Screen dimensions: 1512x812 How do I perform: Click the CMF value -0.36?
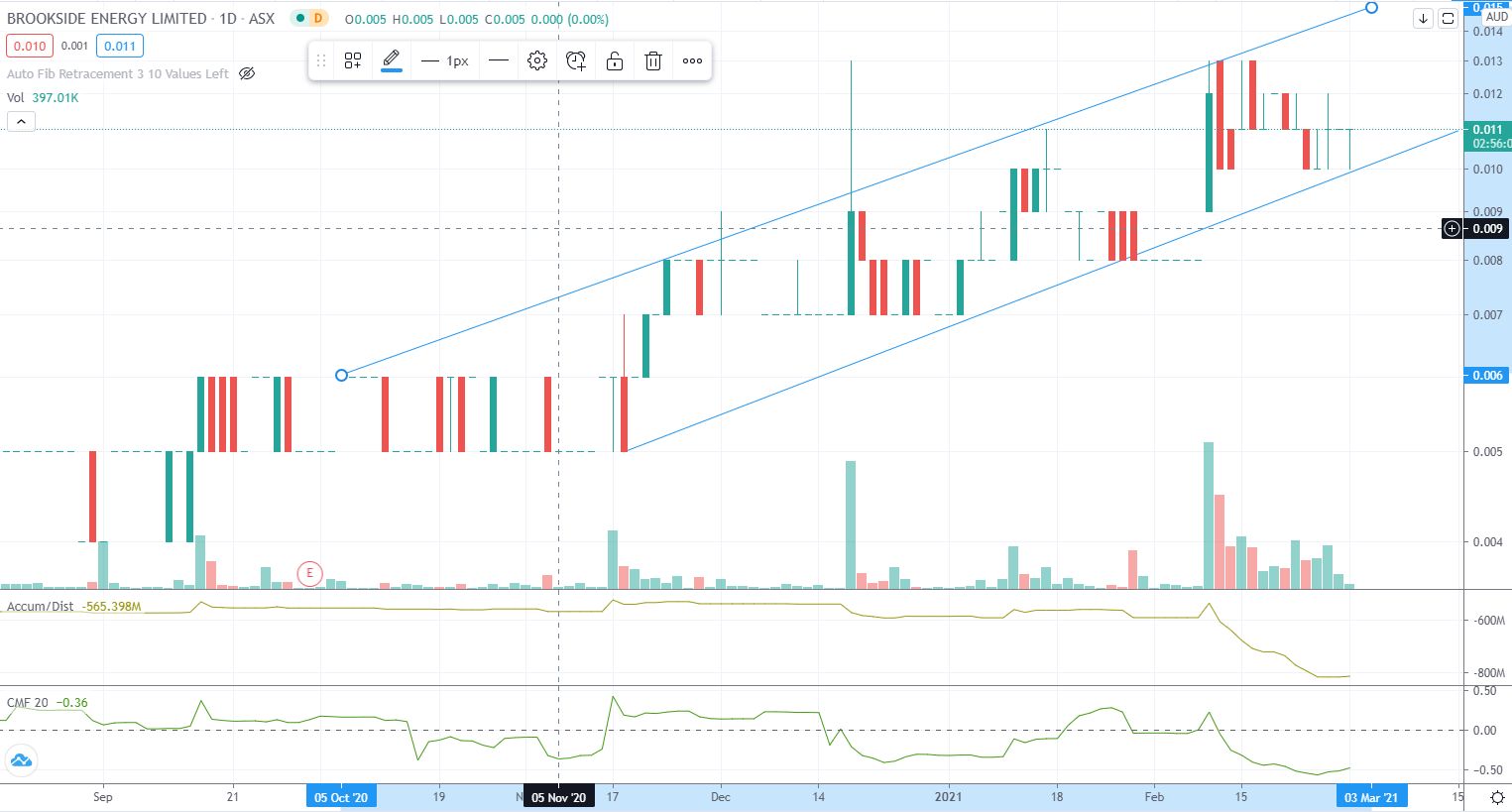point(71,702)
